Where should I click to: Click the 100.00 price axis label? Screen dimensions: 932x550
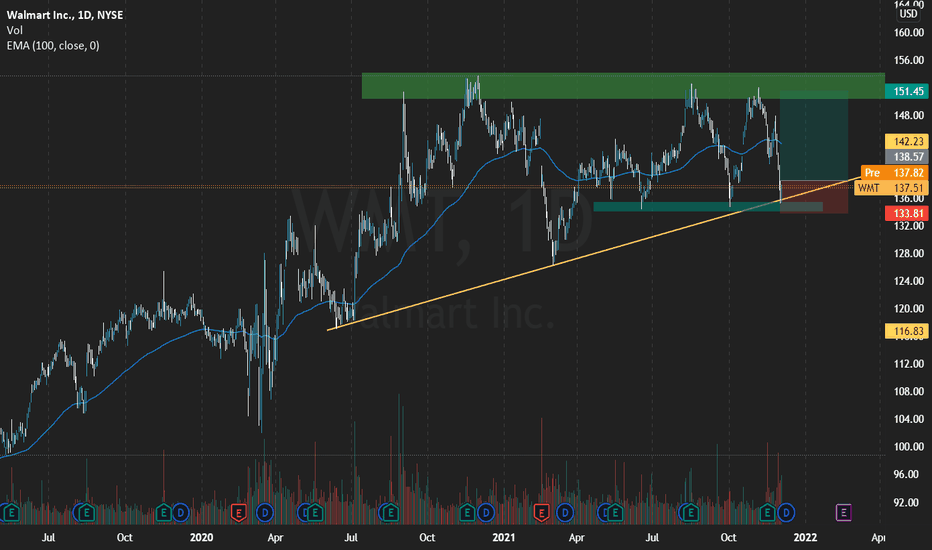click(x=909, y=447)
